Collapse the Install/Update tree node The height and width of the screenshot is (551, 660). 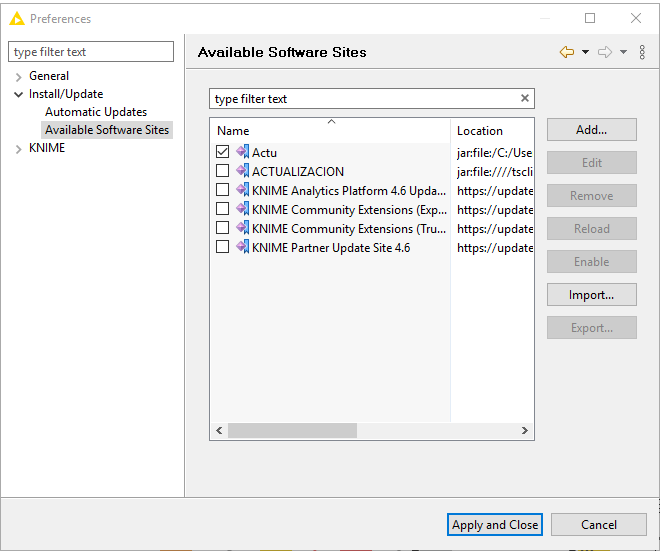pyautogui.click(x=19, y=95)
